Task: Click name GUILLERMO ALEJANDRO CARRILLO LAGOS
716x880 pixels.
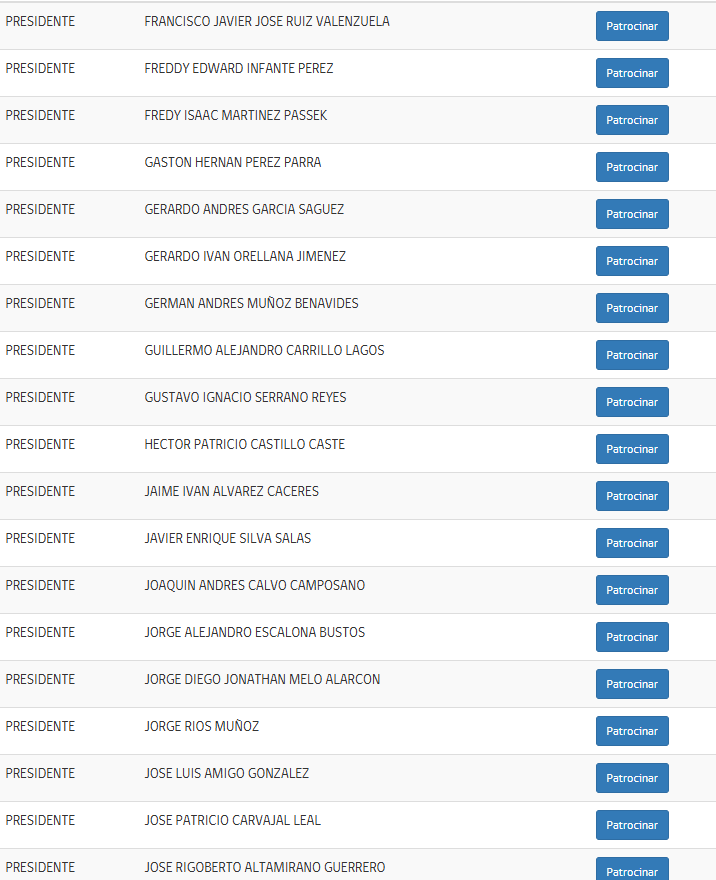Action: click(264, 350)
